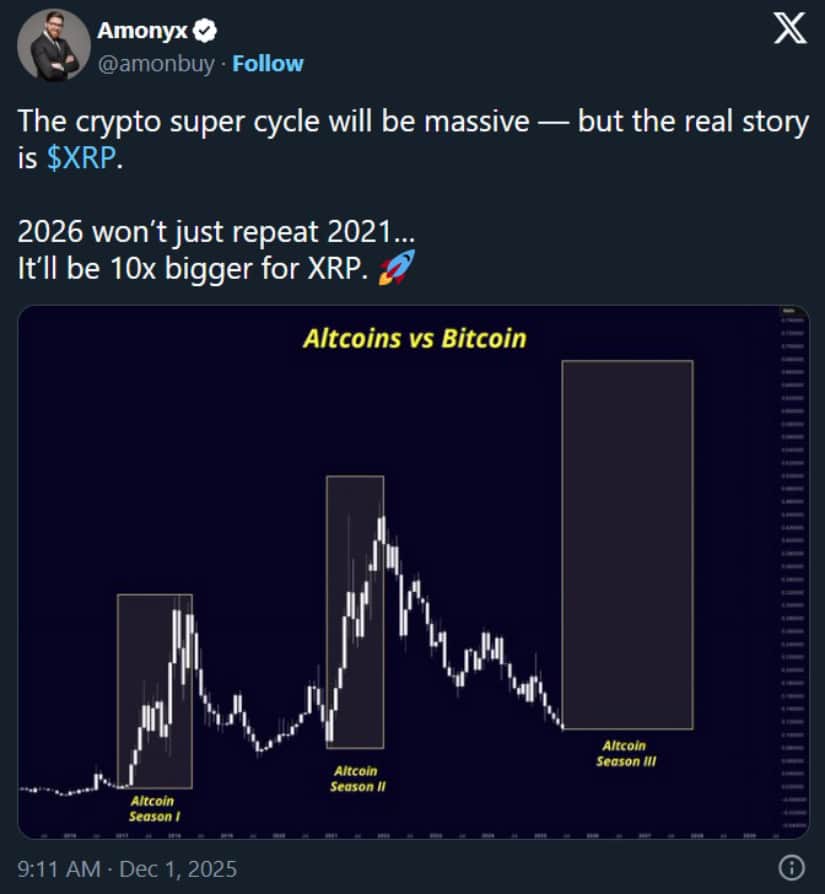The image size is (825, 894).
Task: Click the Altcoin Season I label
Action: point(154,809)
